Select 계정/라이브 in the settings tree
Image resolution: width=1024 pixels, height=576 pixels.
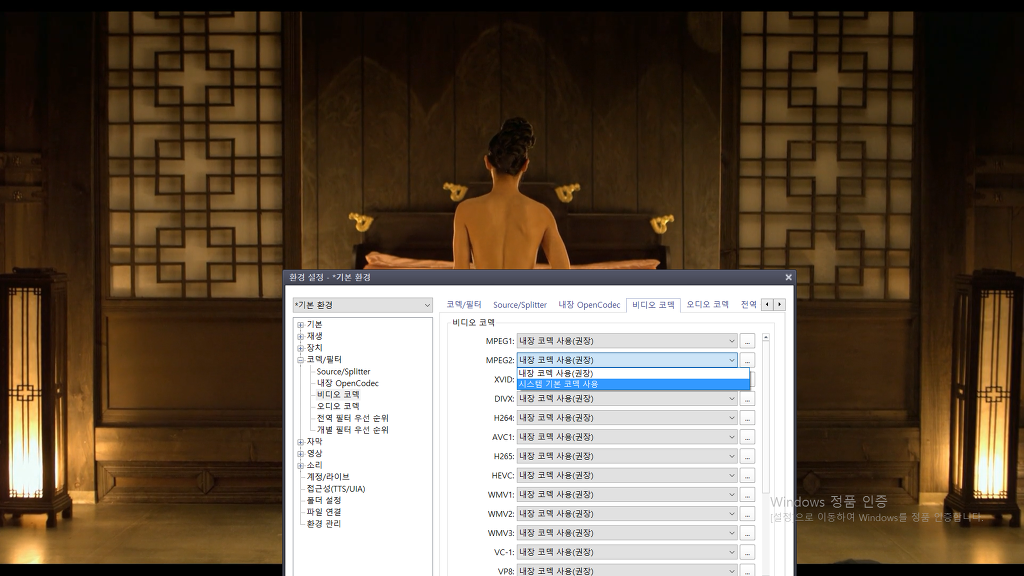(328, 477)
